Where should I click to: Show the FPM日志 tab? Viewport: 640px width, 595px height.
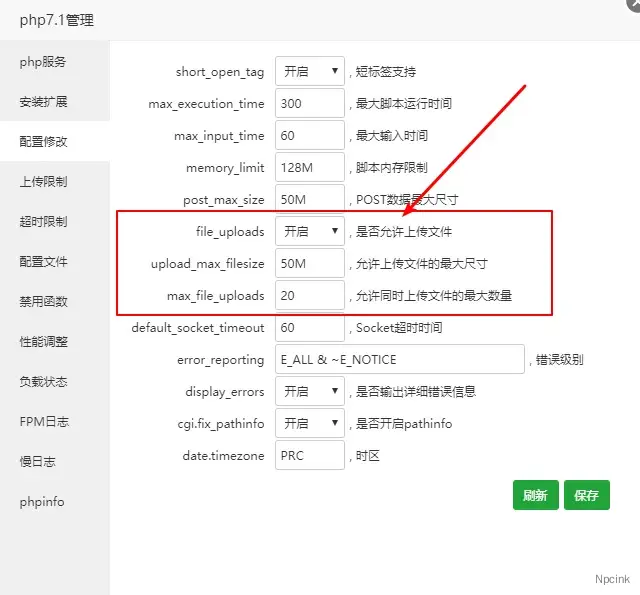tap(43, 422)
